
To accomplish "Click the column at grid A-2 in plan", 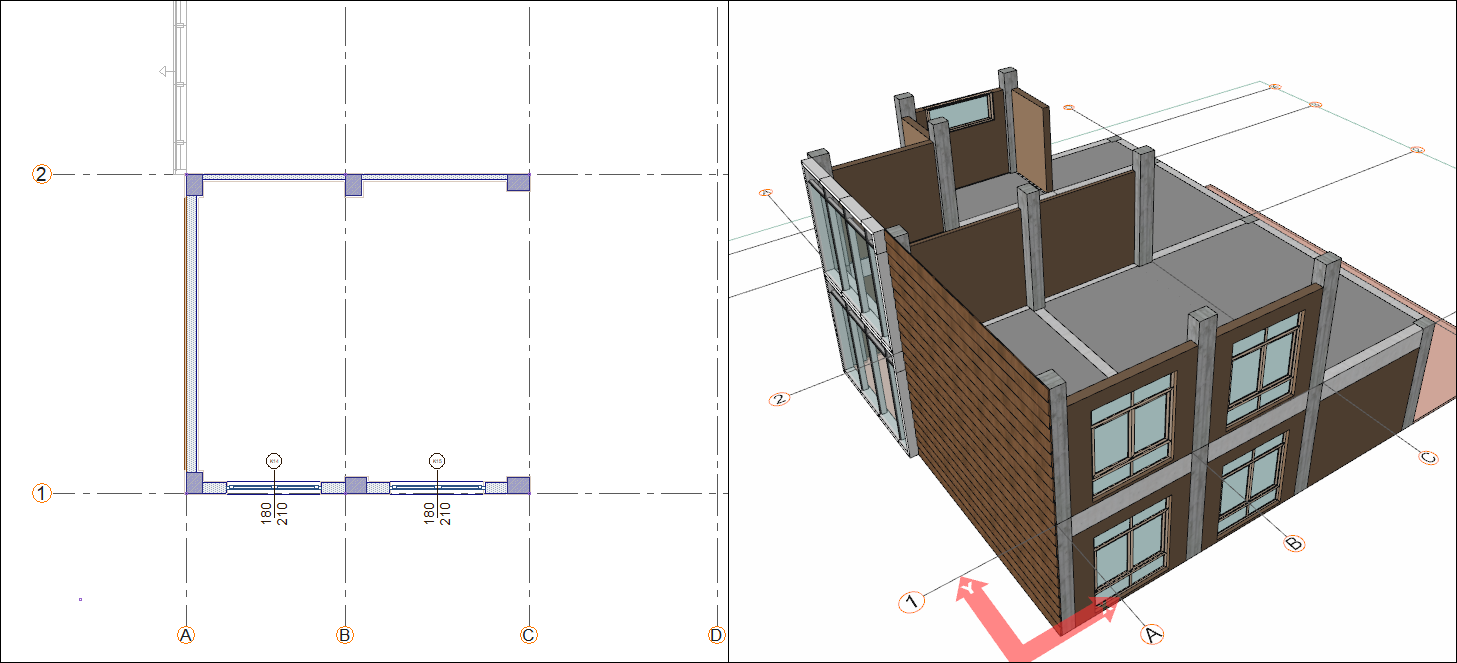I will pos(194,184).
